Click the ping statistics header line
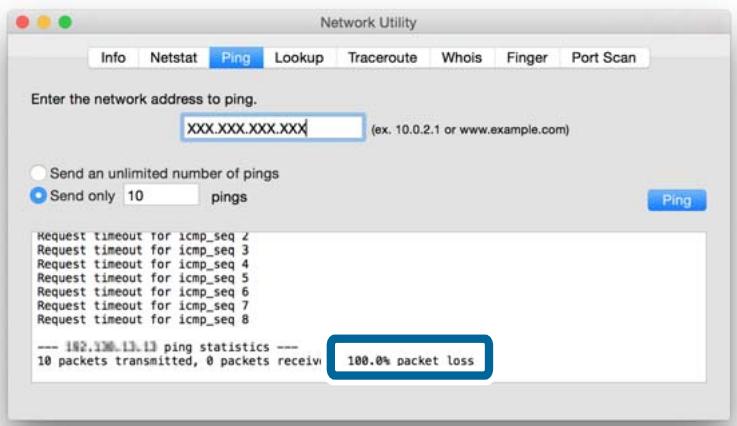This screenshot has height=426, width=737. 167,347
